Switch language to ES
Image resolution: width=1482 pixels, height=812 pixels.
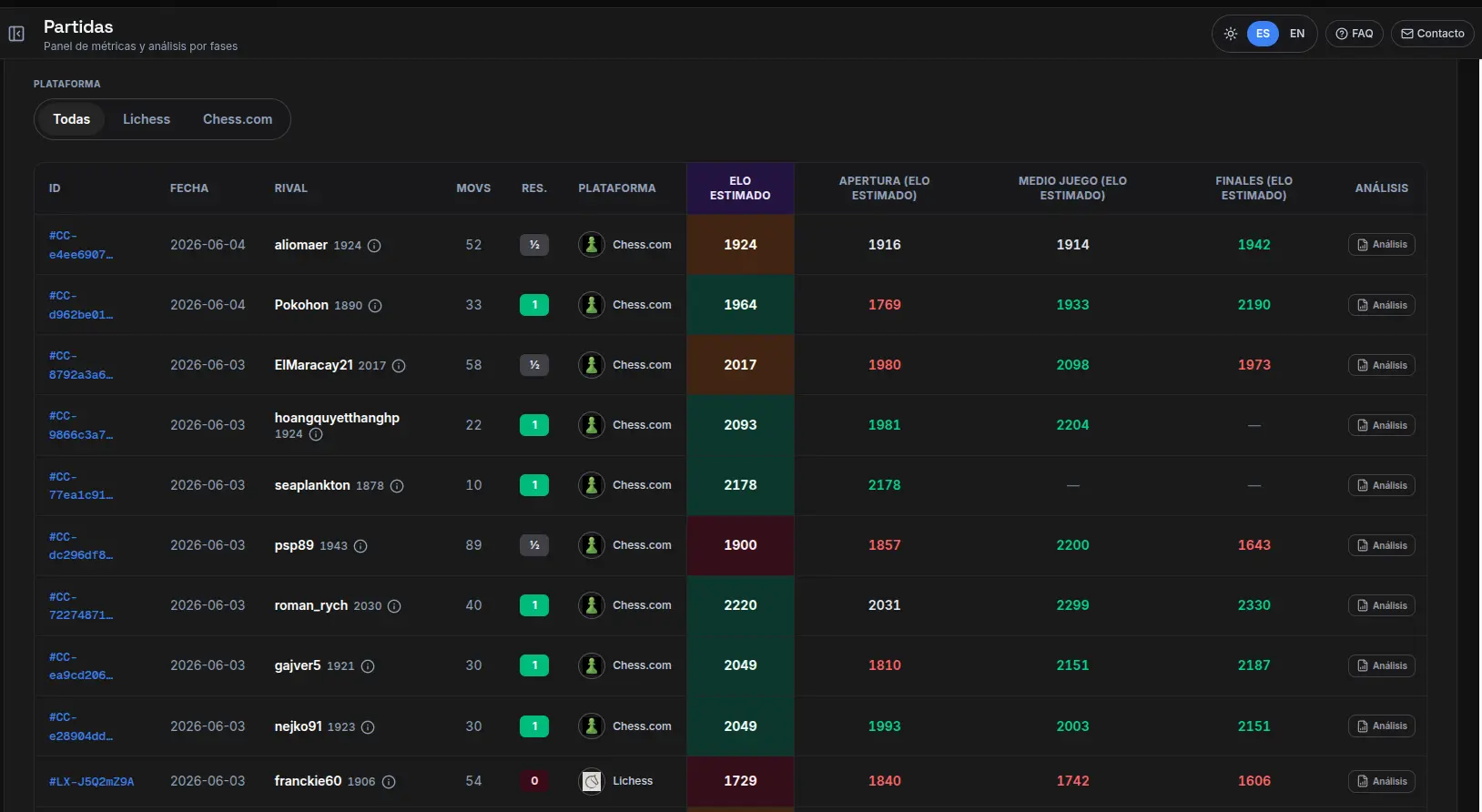tap(1263, 34)
